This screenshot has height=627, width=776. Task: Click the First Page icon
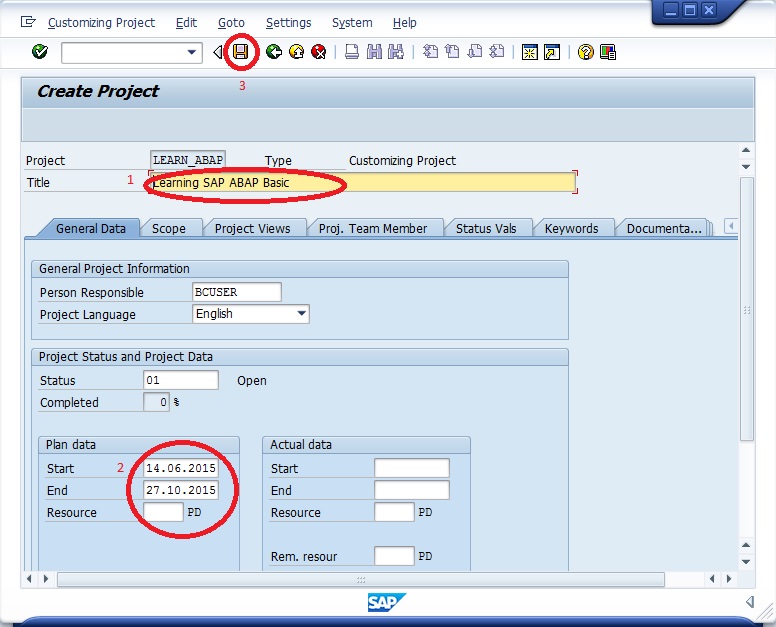tap(430, 51)
